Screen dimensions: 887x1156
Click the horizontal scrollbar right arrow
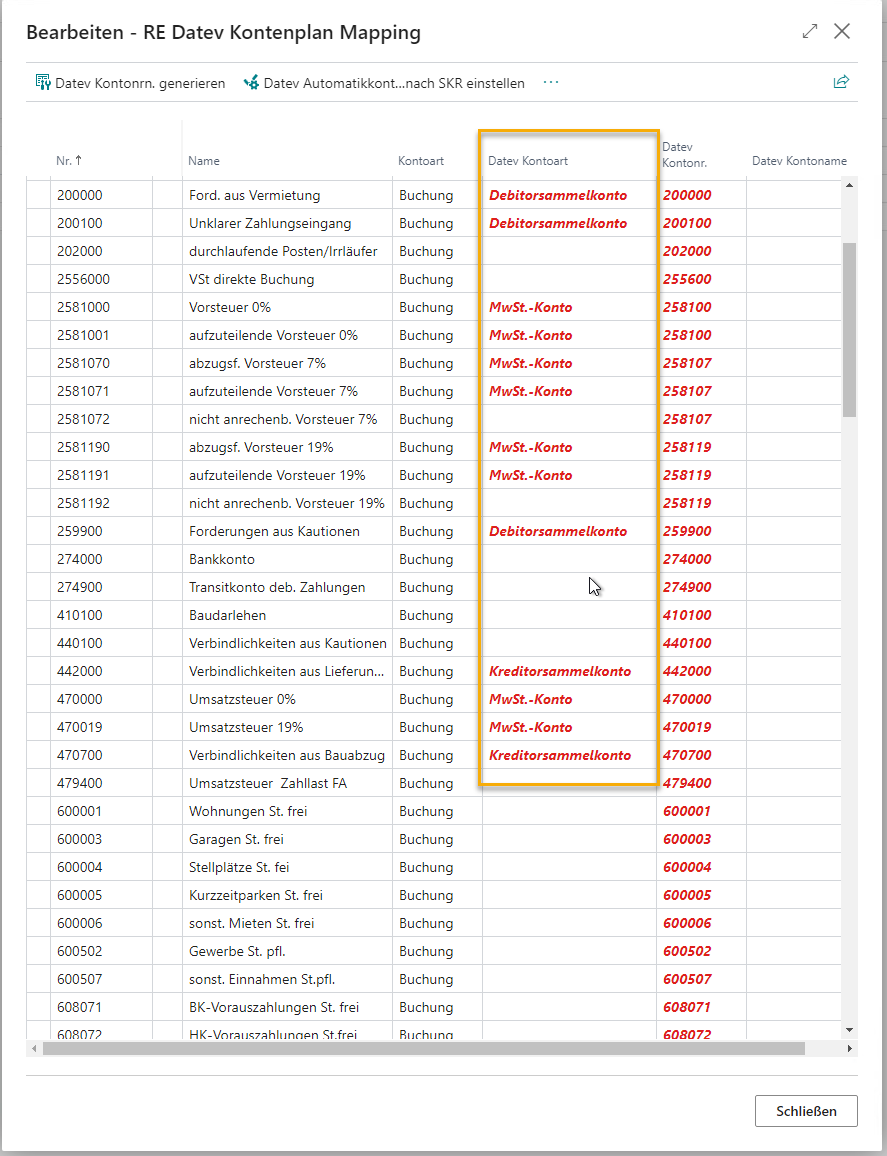850,1049
